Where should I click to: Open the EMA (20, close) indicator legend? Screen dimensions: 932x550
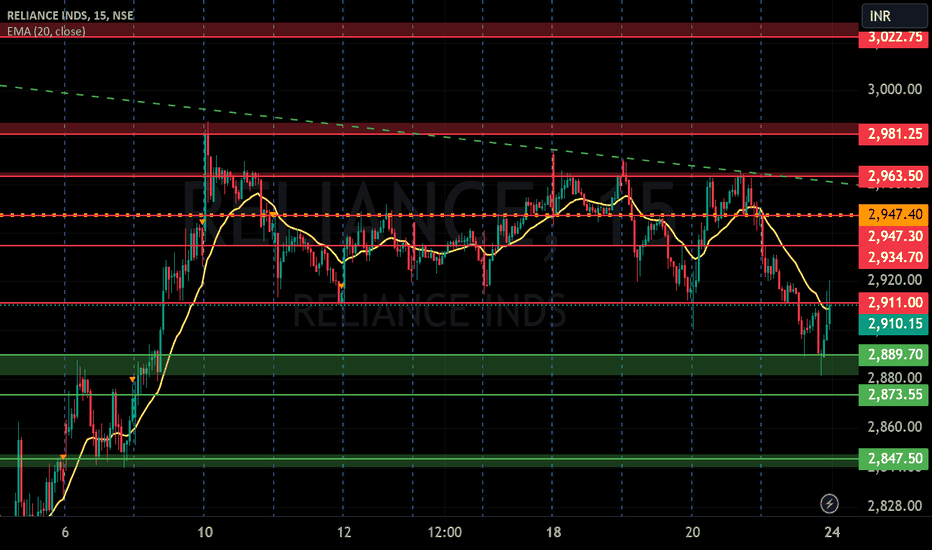[x=46, y=31]
